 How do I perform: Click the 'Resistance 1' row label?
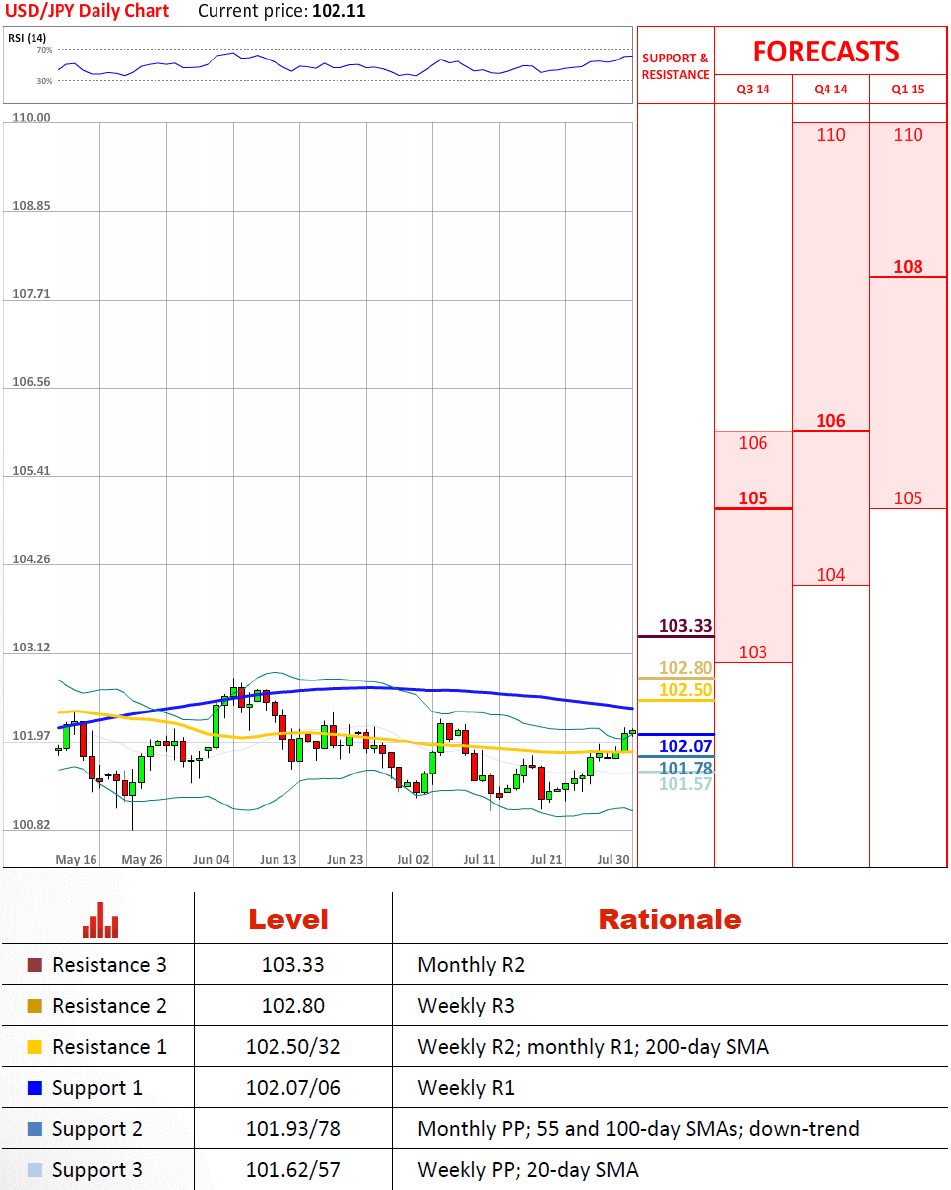[x=109, y=1047]
